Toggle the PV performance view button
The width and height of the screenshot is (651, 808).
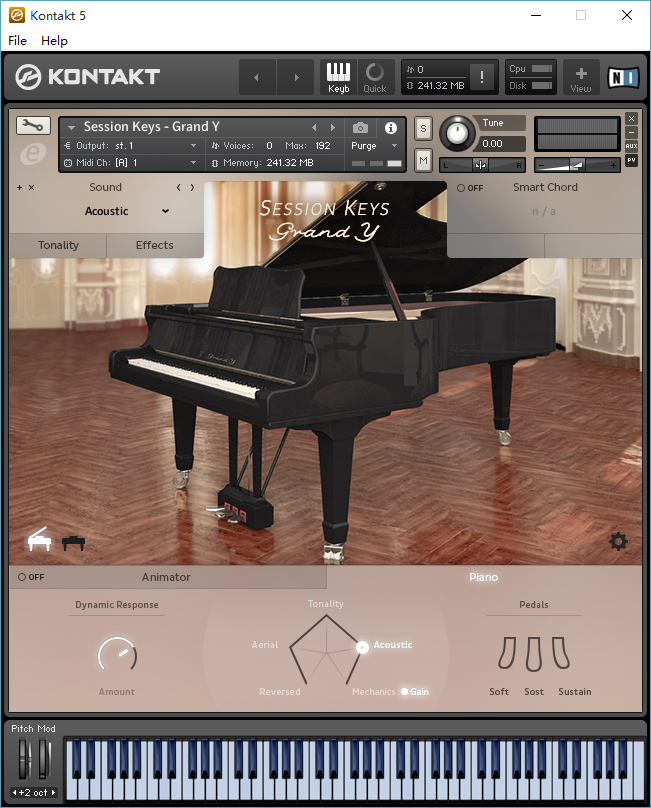click(631, 160)
